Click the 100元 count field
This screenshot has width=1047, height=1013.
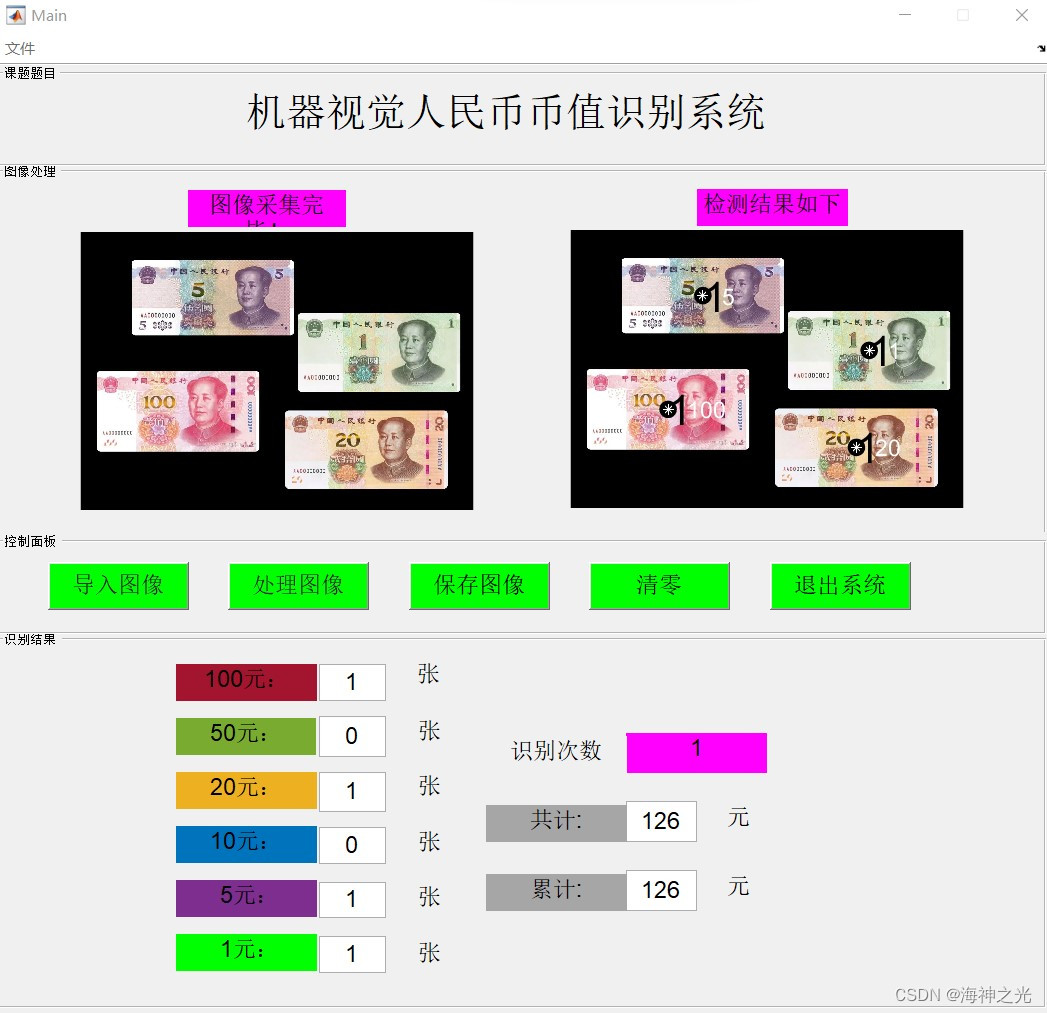(x=353, y=682)
